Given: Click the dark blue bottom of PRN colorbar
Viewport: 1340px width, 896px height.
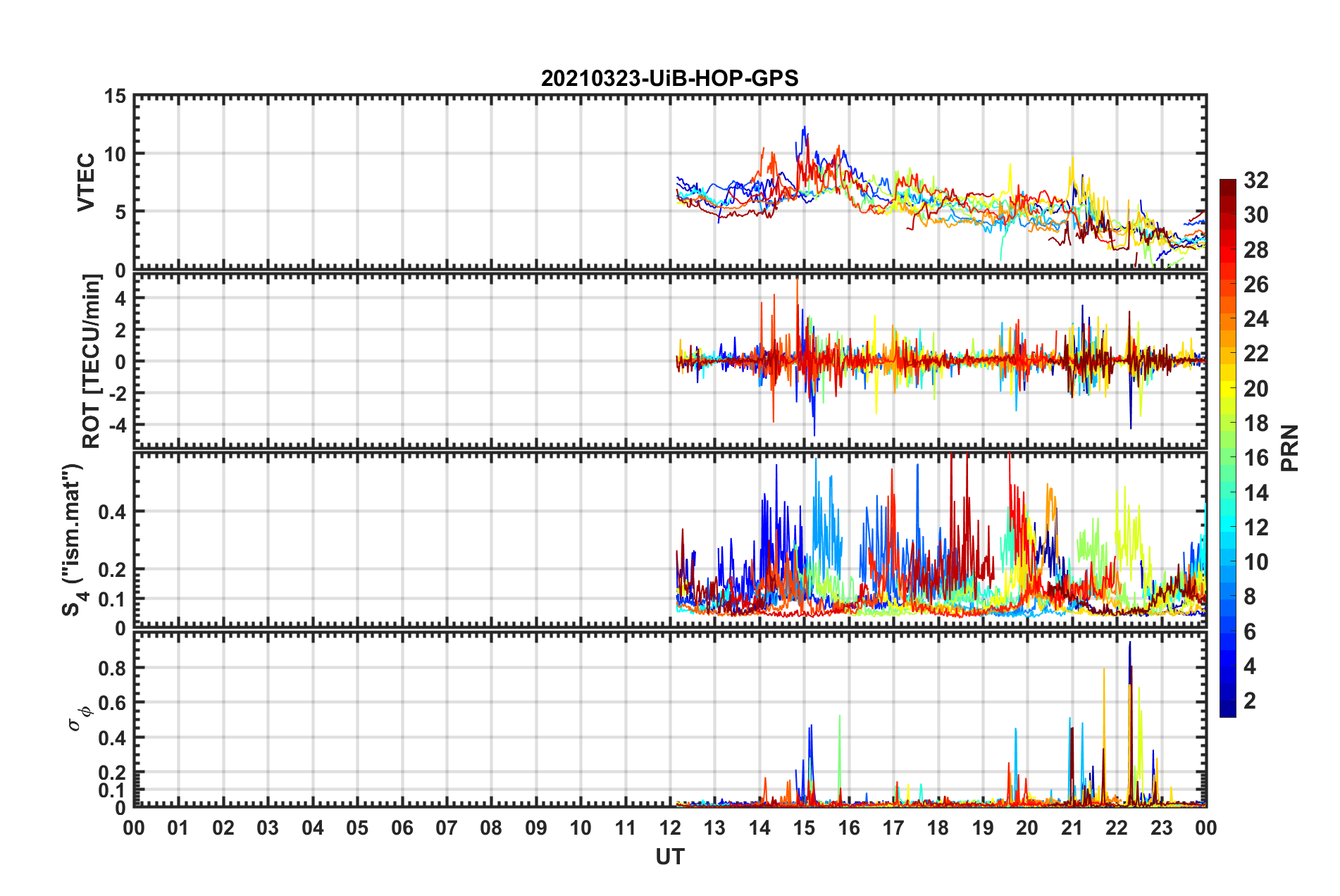Looking at the screenshot, I should (1227, 710).
